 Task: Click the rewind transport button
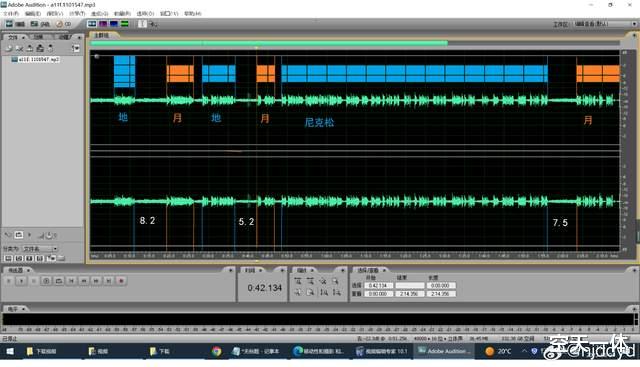coord(84,281)
